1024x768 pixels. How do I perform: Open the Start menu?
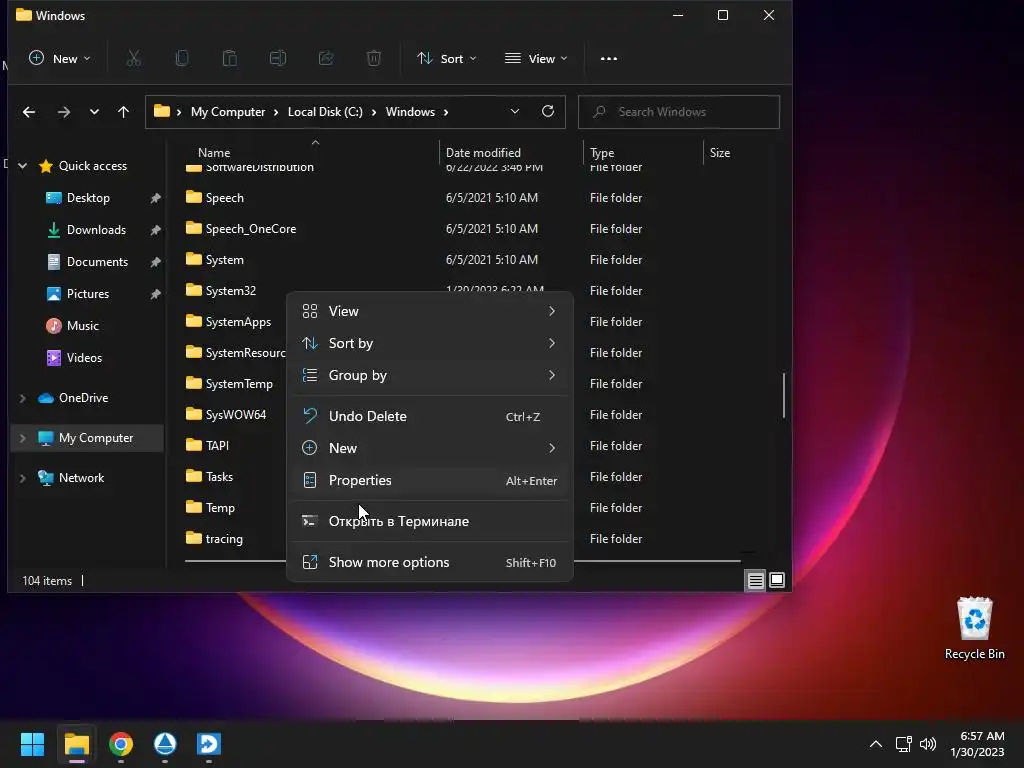[x=32, y=744]
